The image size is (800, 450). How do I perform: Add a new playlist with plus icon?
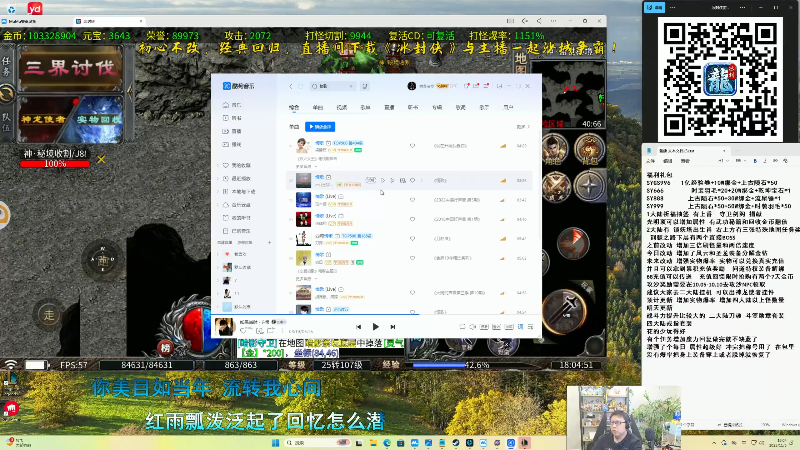point(269,242)
